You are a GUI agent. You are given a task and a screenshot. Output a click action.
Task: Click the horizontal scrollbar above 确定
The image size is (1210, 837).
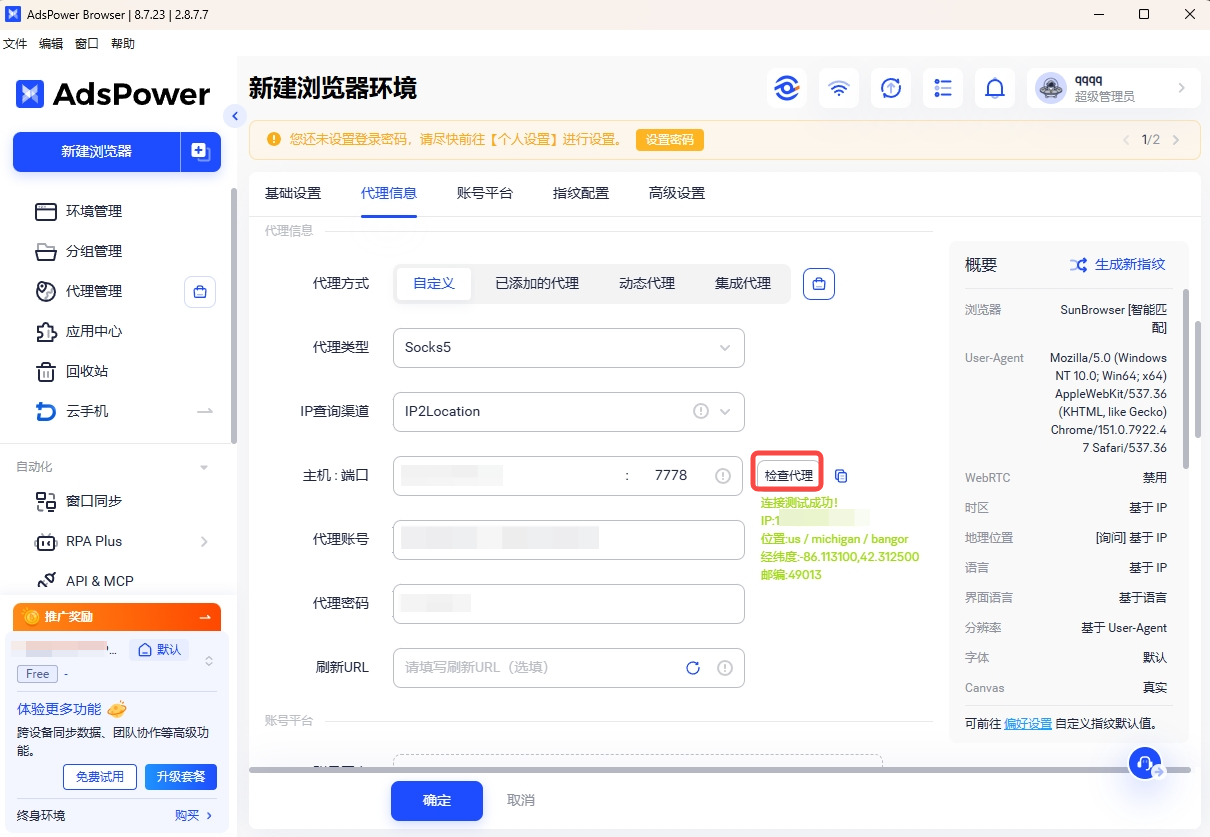click(x=720, y=770)
